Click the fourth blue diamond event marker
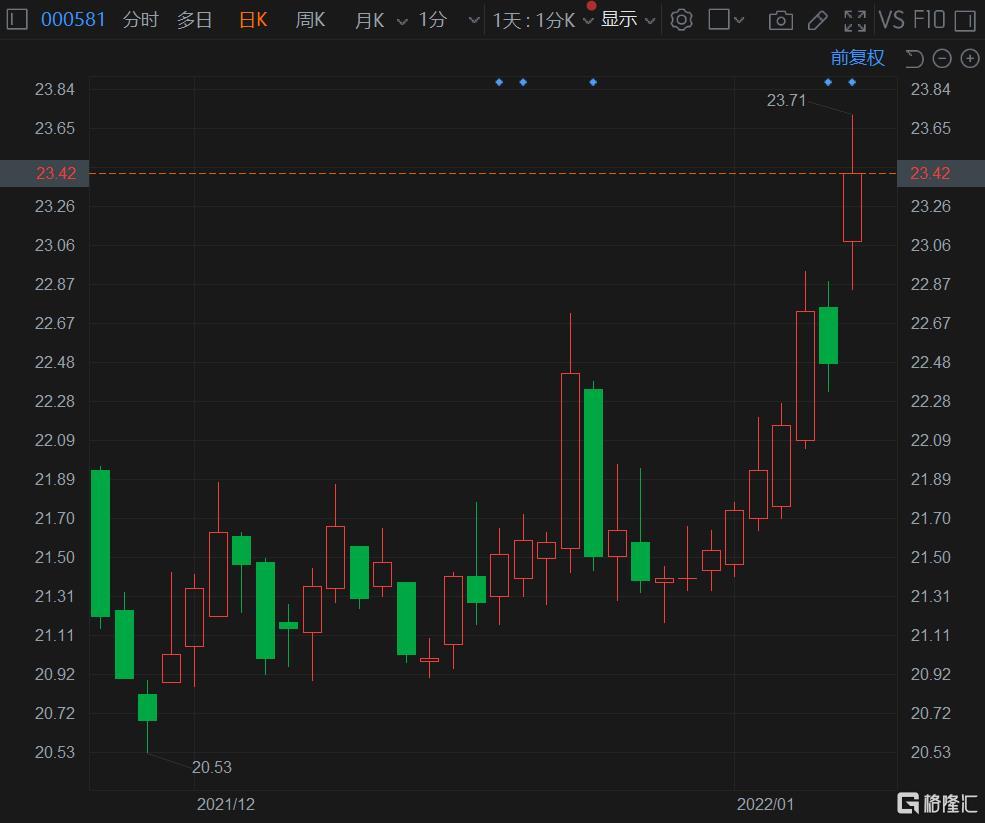985x823 pixels. (828, 82)
